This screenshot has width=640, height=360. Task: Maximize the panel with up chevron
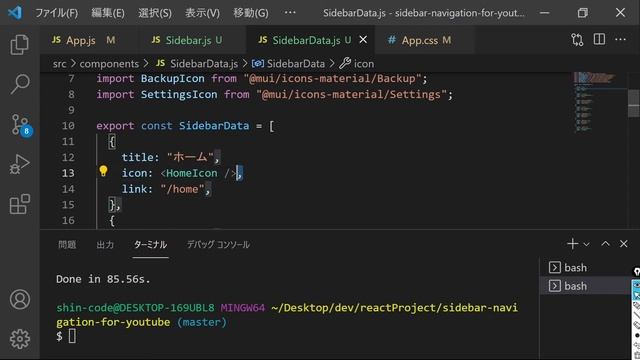(x=605, y=244)
